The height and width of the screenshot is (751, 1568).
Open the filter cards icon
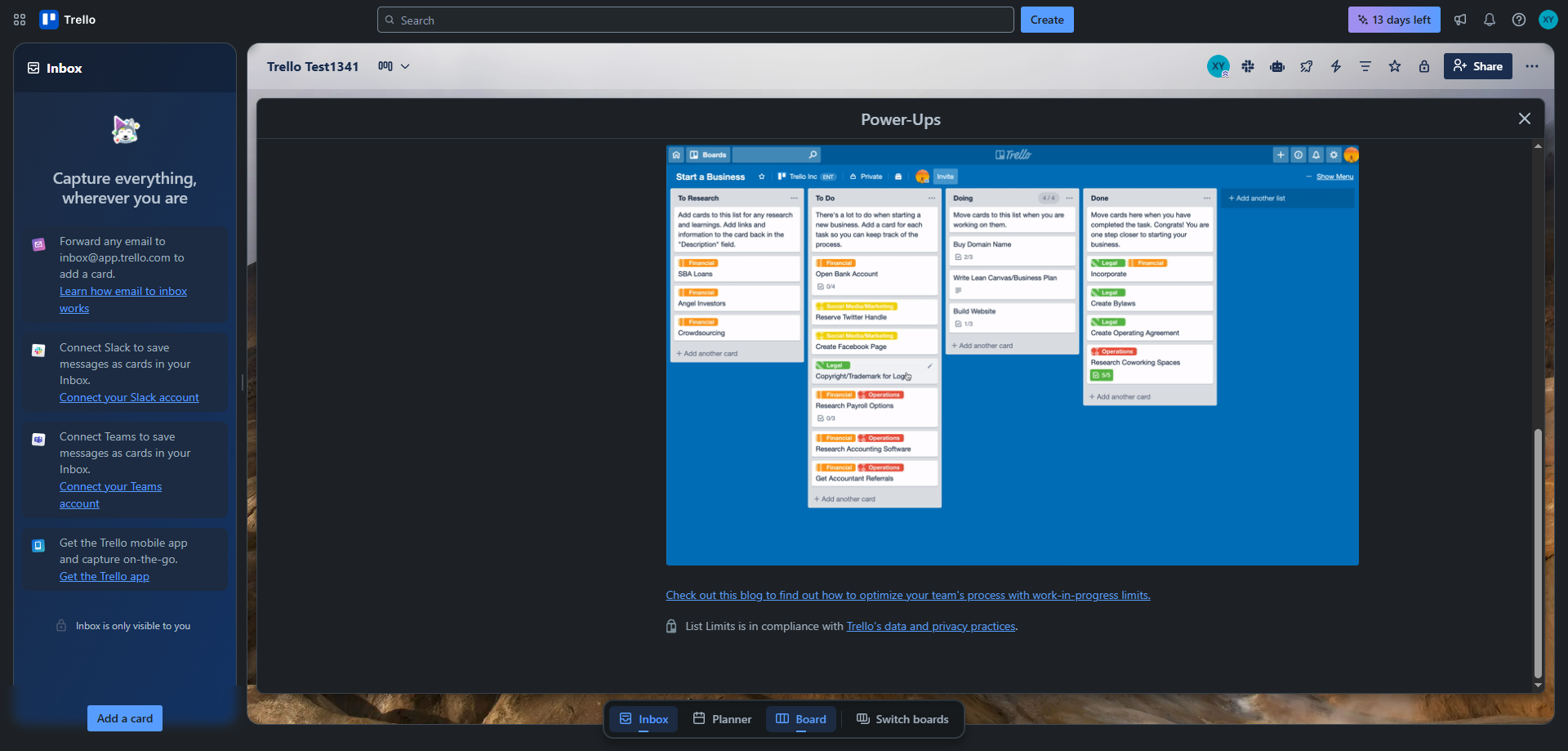click(x=1365, y=66)
